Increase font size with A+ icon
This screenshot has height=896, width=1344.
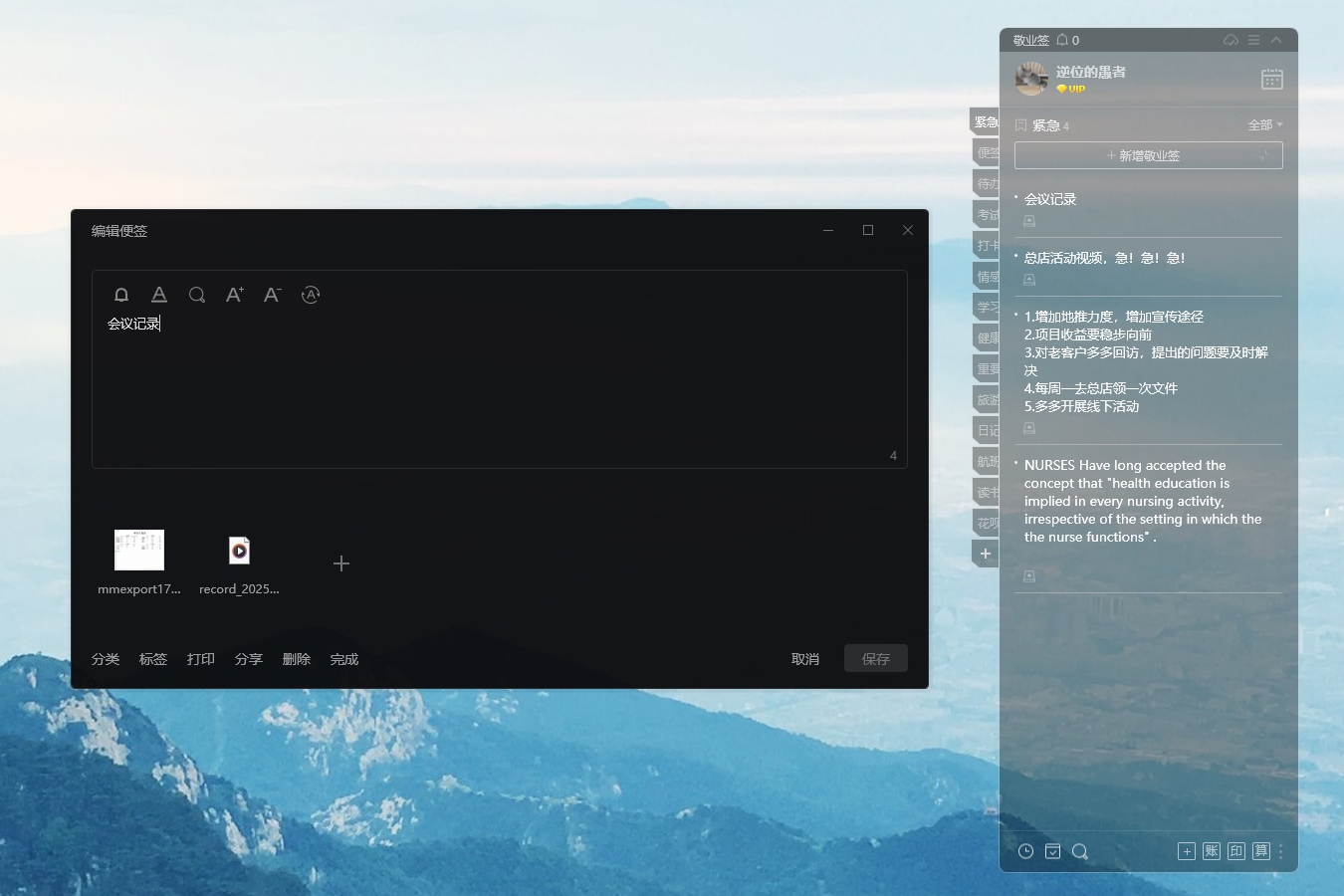pos(235,295)
